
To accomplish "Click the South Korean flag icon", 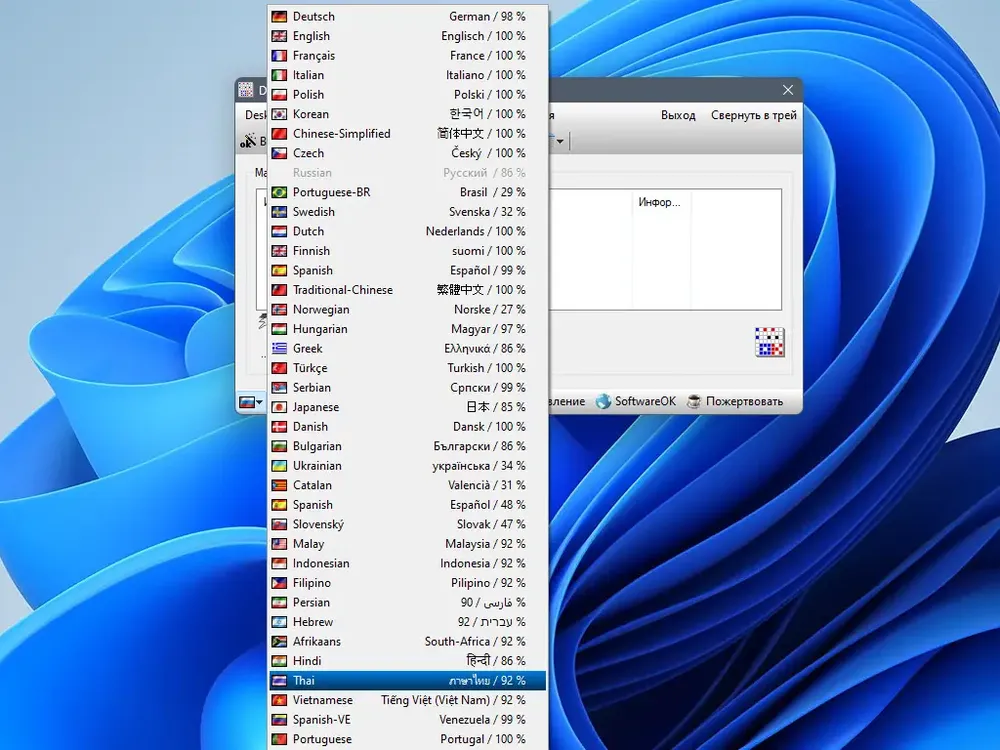I will tap(279, 114).
